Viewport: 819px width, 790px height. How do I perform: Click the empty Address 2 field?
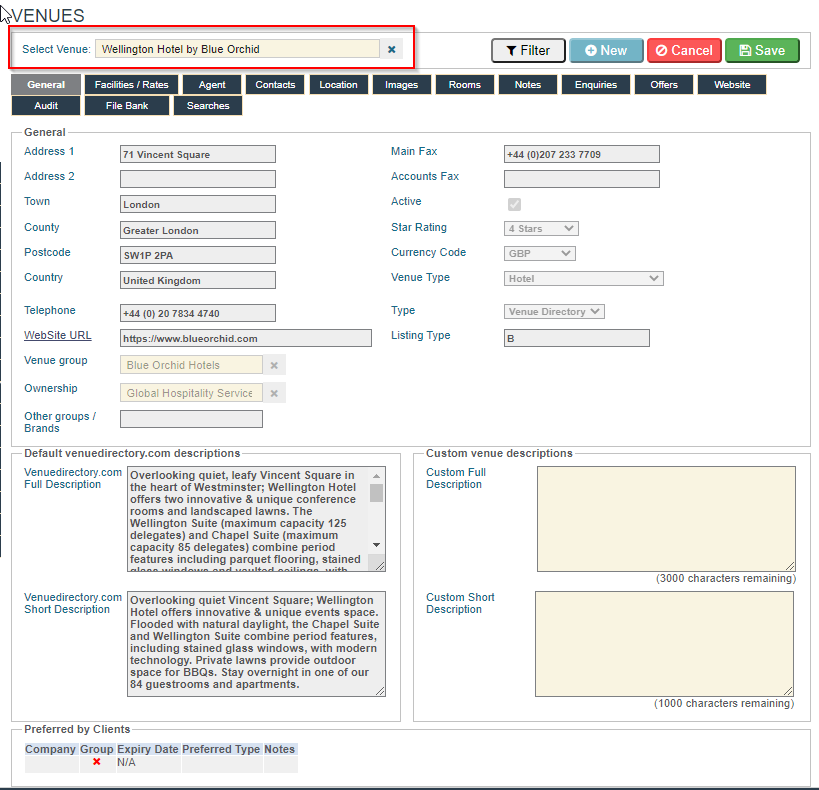point(197,179)
